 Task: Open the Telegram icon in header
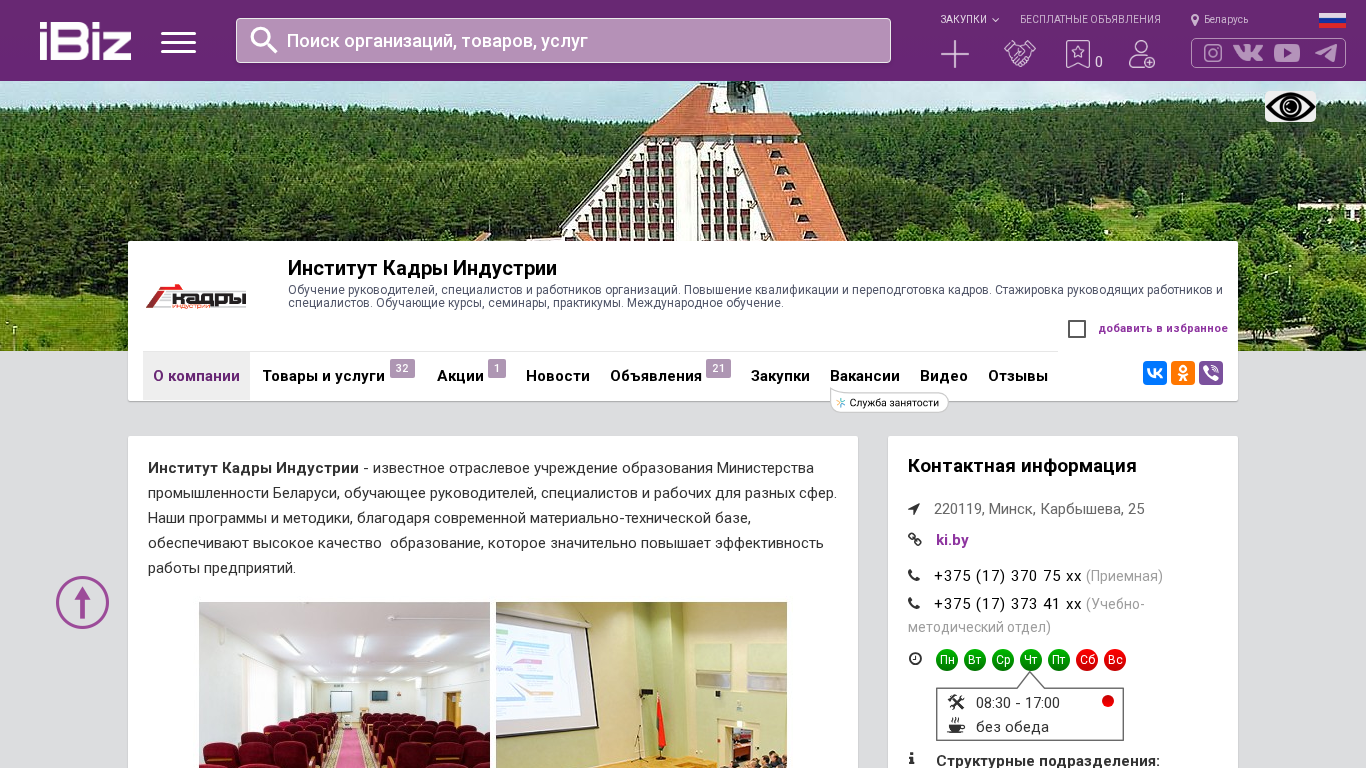[1326, 53]
